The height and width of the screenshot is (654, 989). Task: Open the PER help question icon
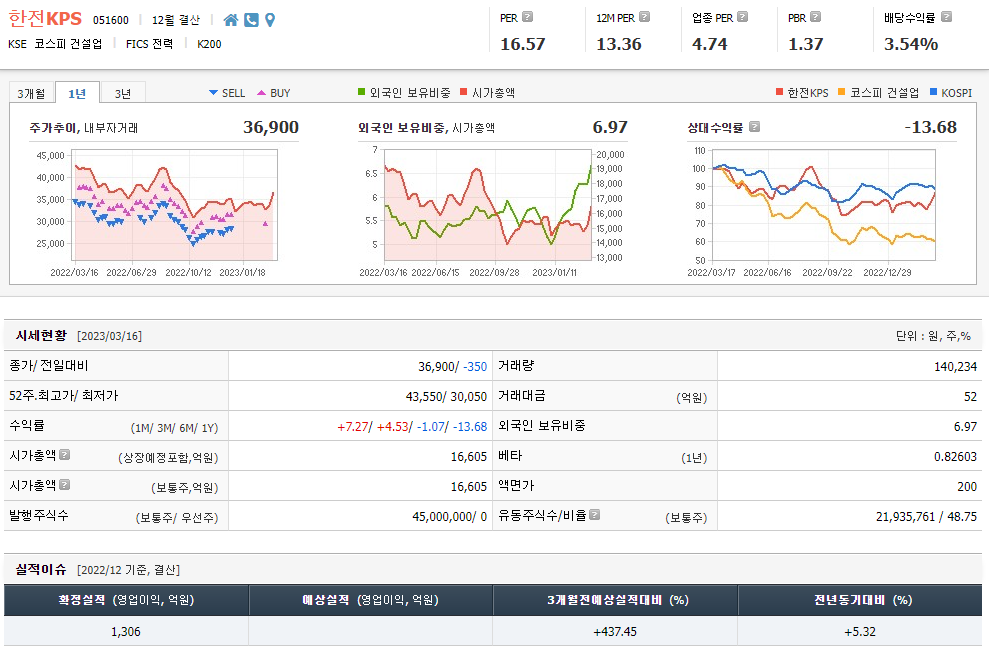coord(528,17)
